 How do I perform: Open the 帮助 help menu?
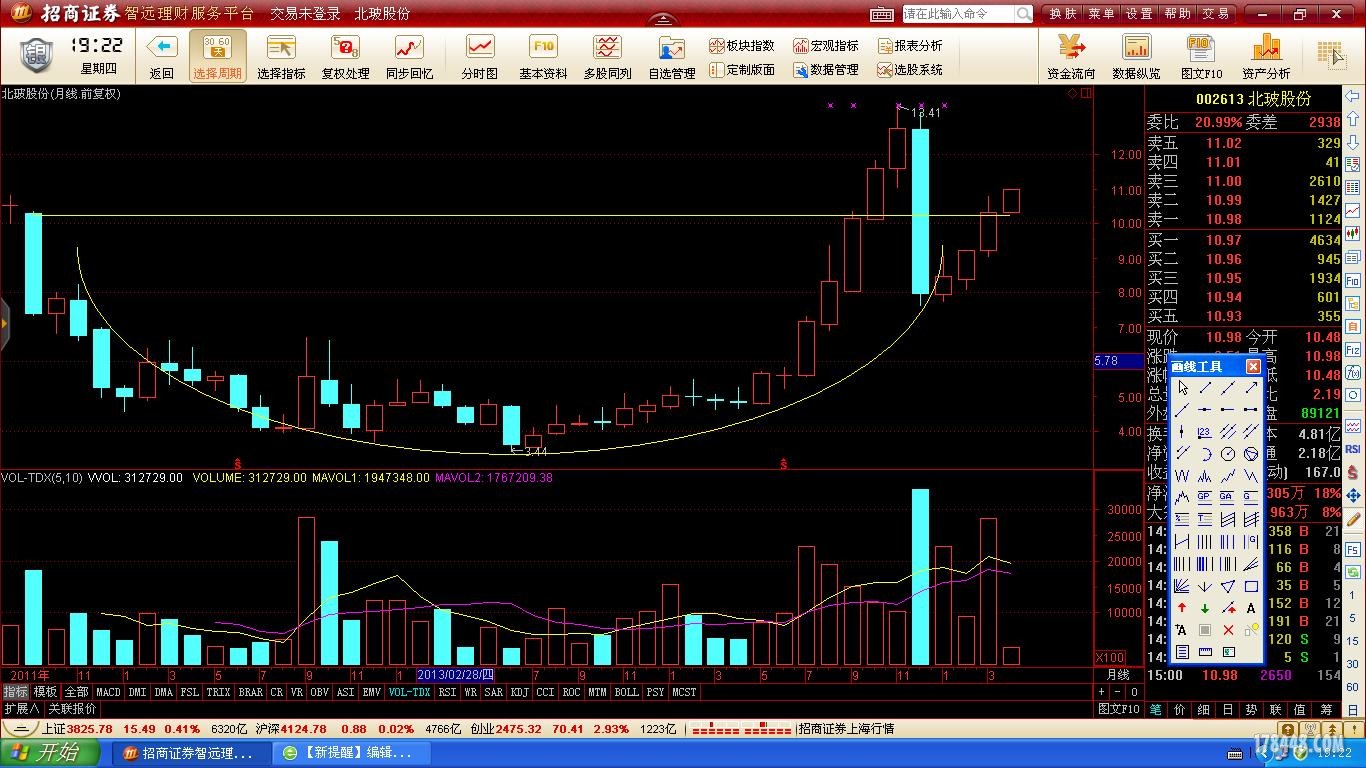point(1177,14)
